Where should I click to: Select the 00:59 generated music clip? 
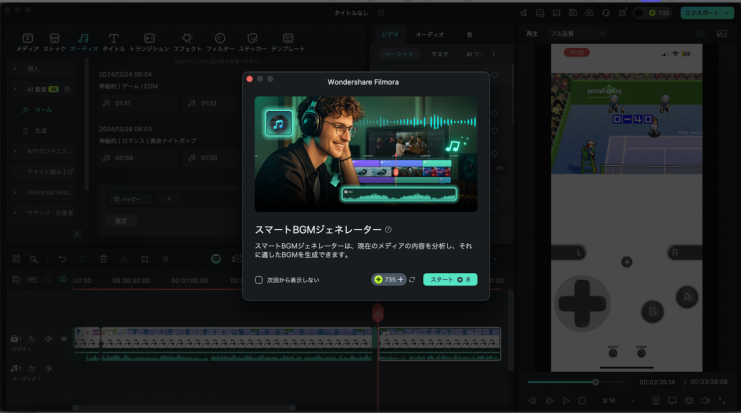coord(138,158)
